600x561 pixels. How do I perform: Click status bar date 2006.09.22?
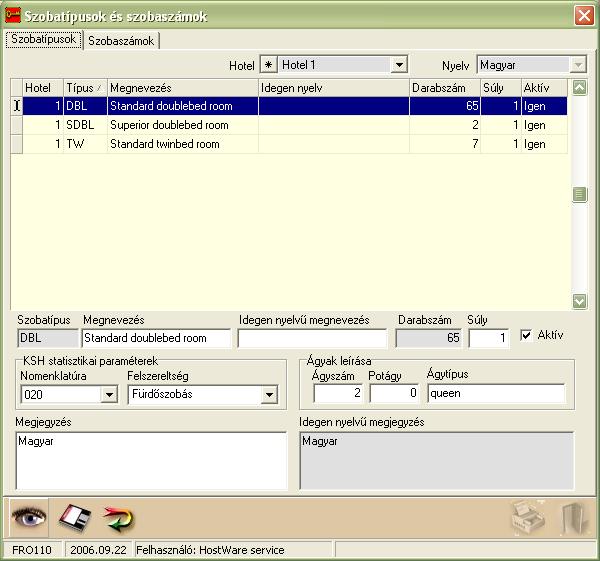(x=98, y=550)
